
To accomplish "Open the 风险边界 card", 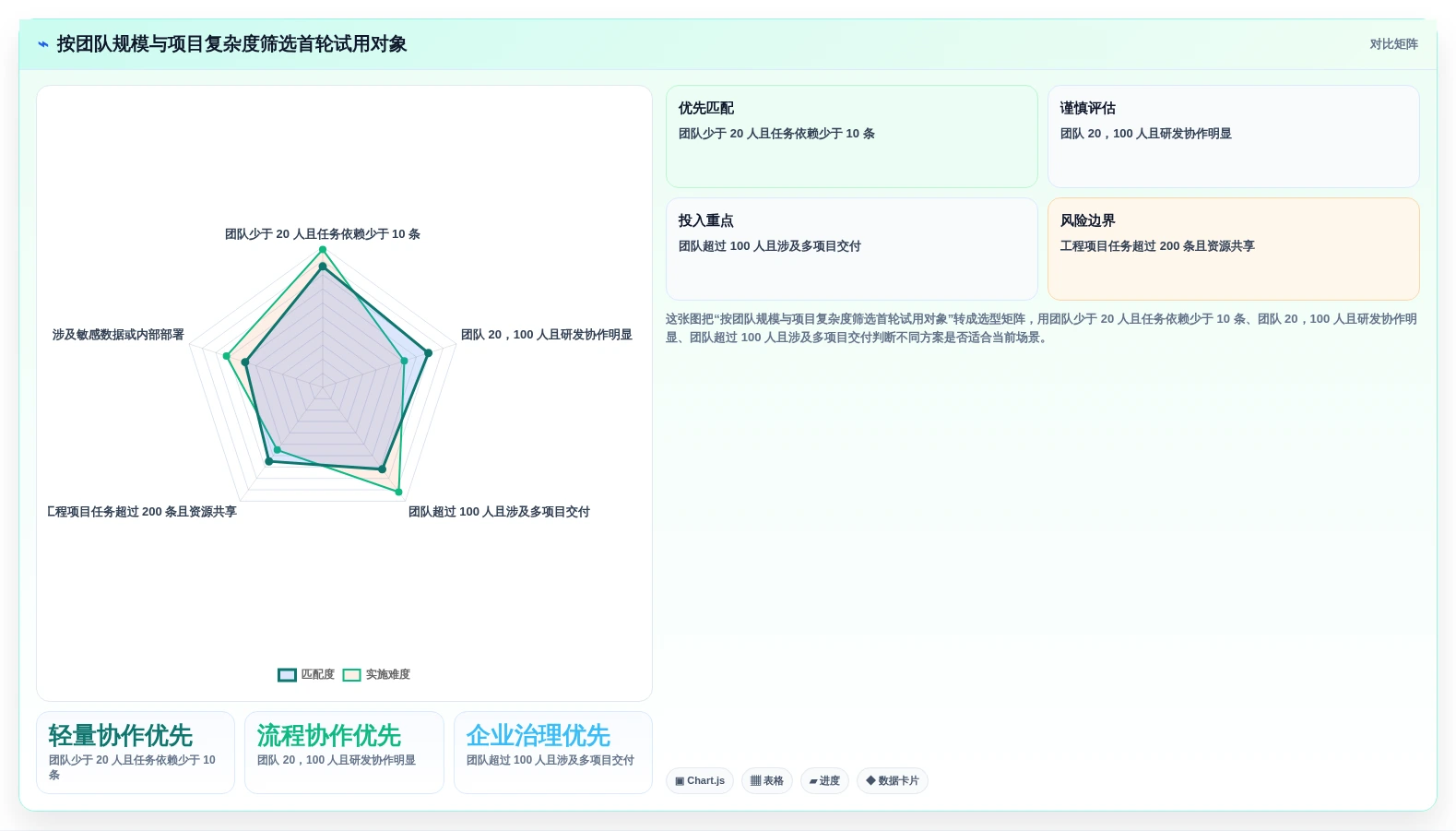I will click(x=1233, y=249).
